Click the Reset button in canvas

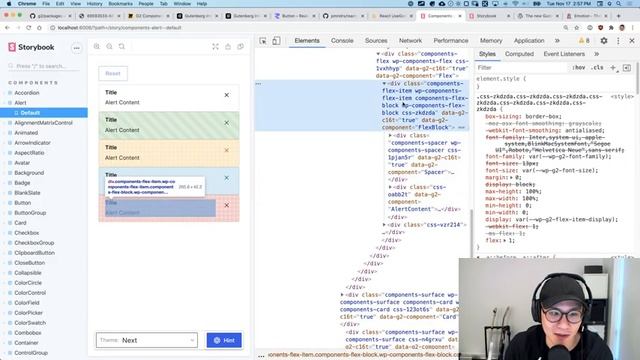[113, 73]
